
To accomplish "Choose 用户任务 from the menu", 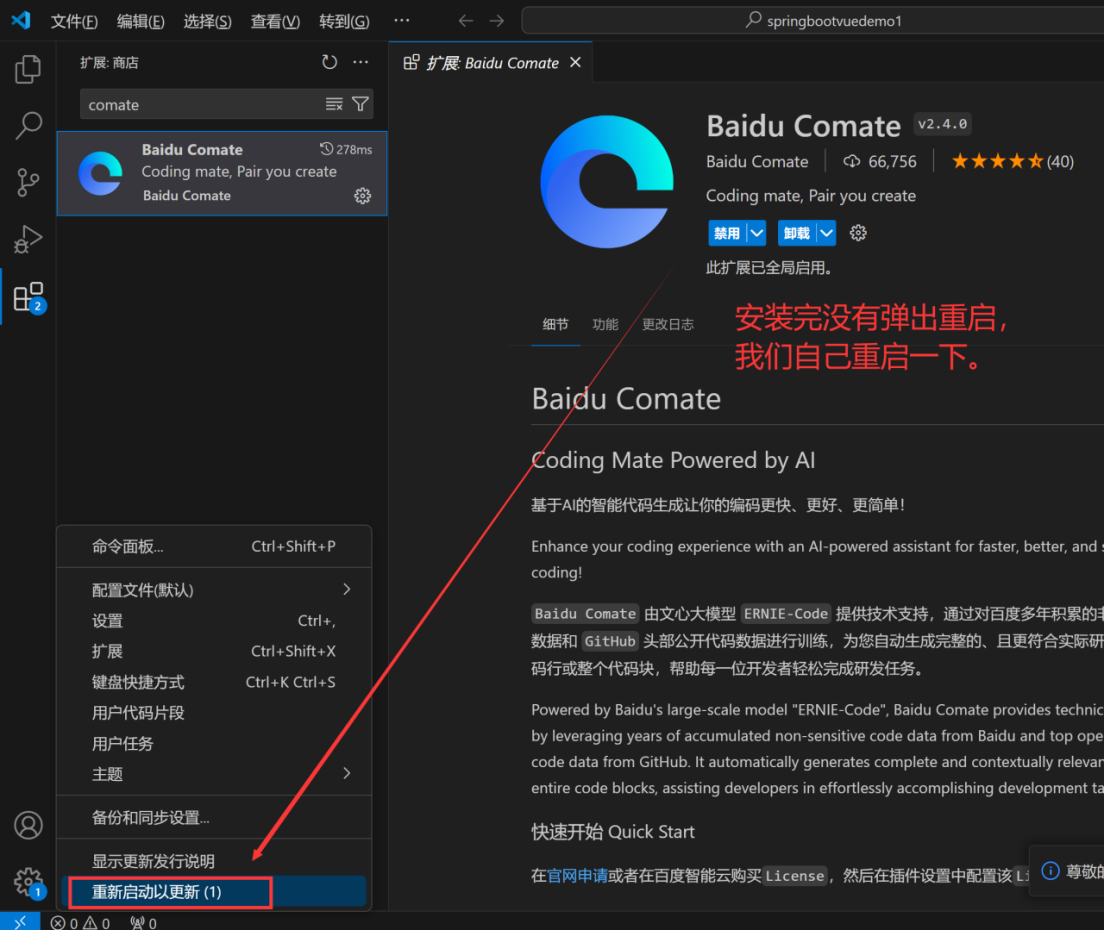I will click(214, 743).
